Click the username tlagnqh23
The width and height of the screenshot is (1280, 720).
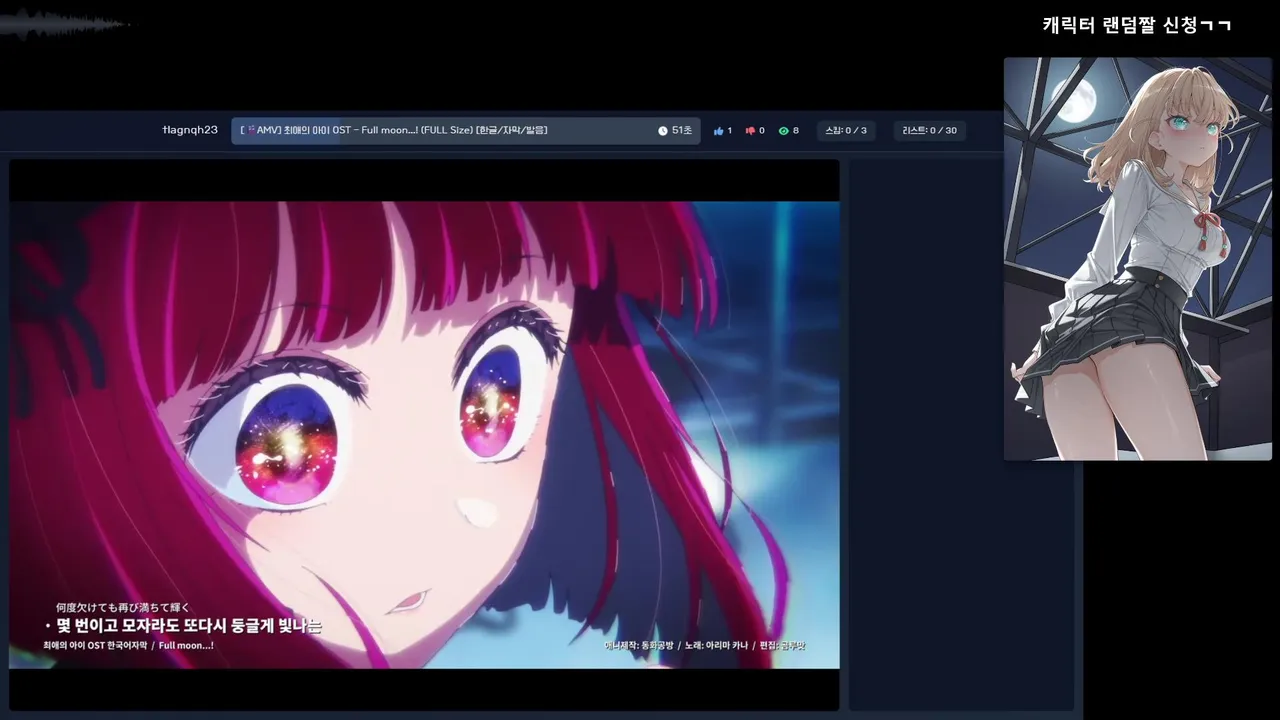(x=190, y=130)
